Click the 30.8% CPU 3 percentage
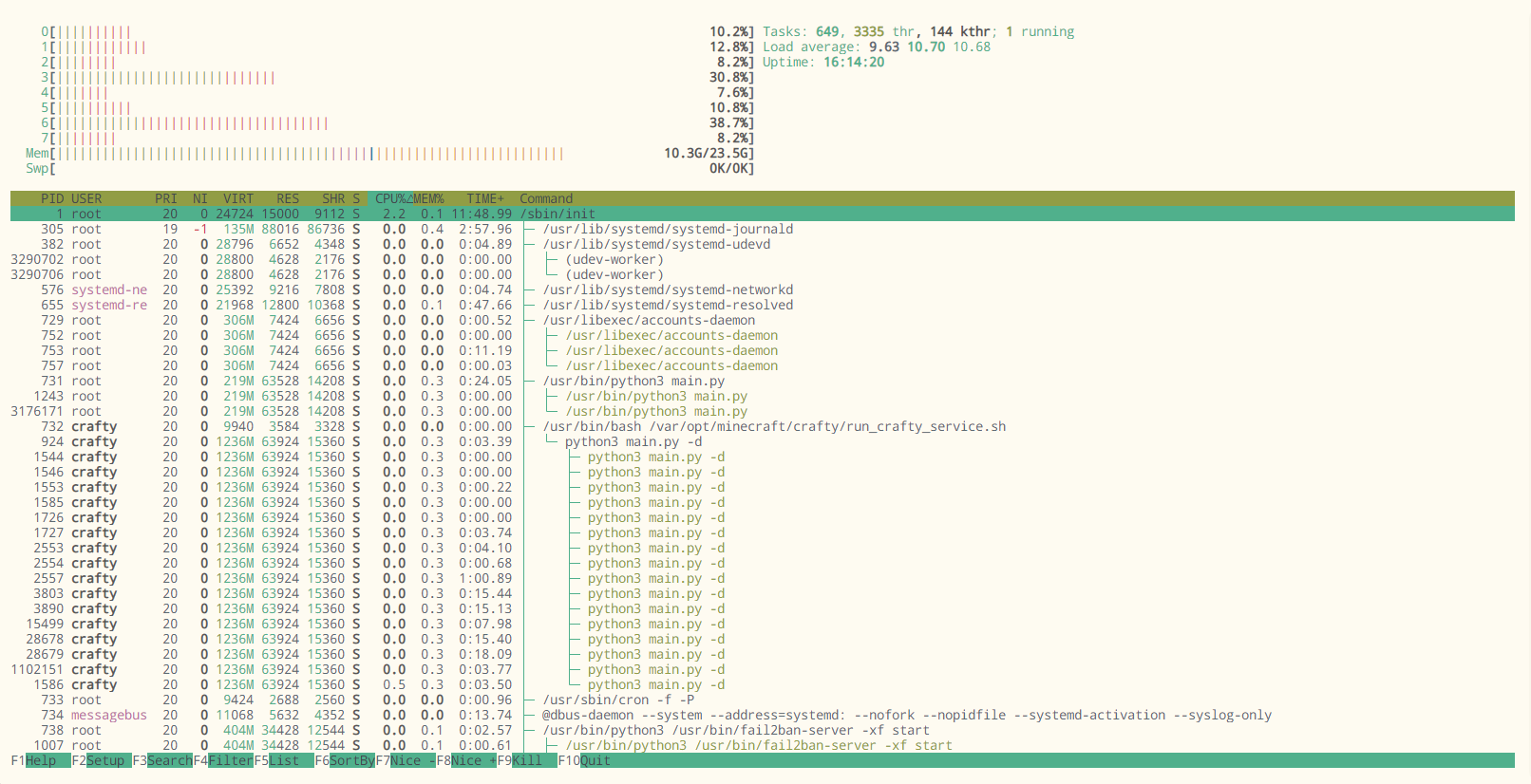 click(x=728, y=77)
